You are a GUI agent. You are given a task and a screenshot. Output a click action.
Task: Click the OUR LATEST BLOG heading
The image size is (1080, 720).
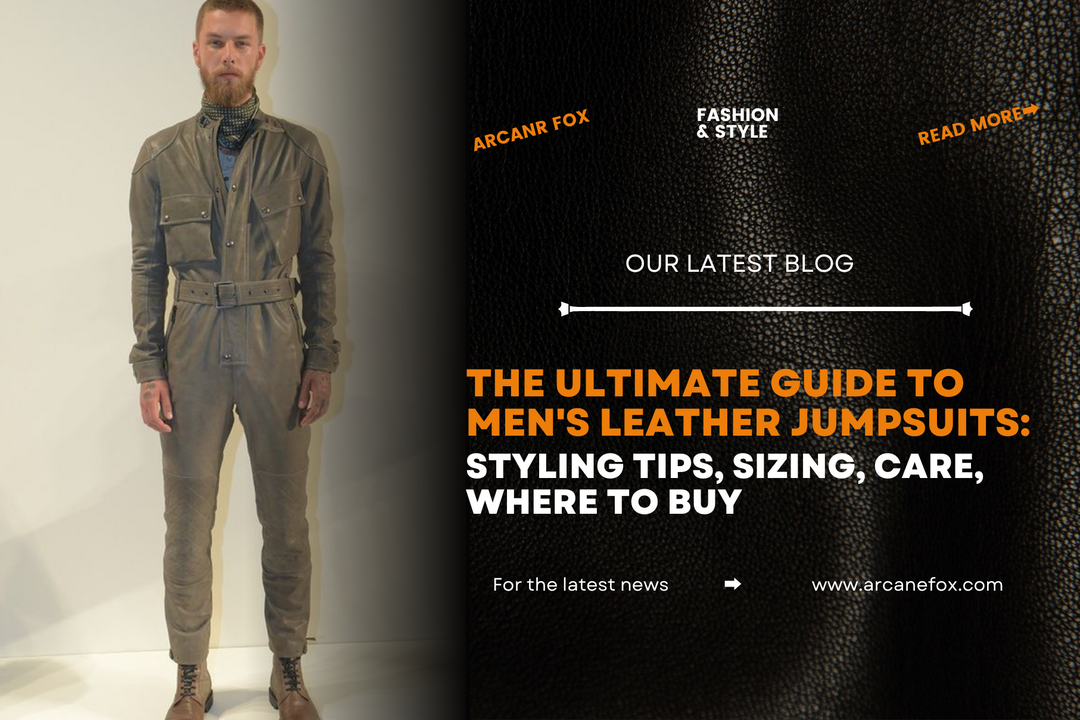point(739,263)
